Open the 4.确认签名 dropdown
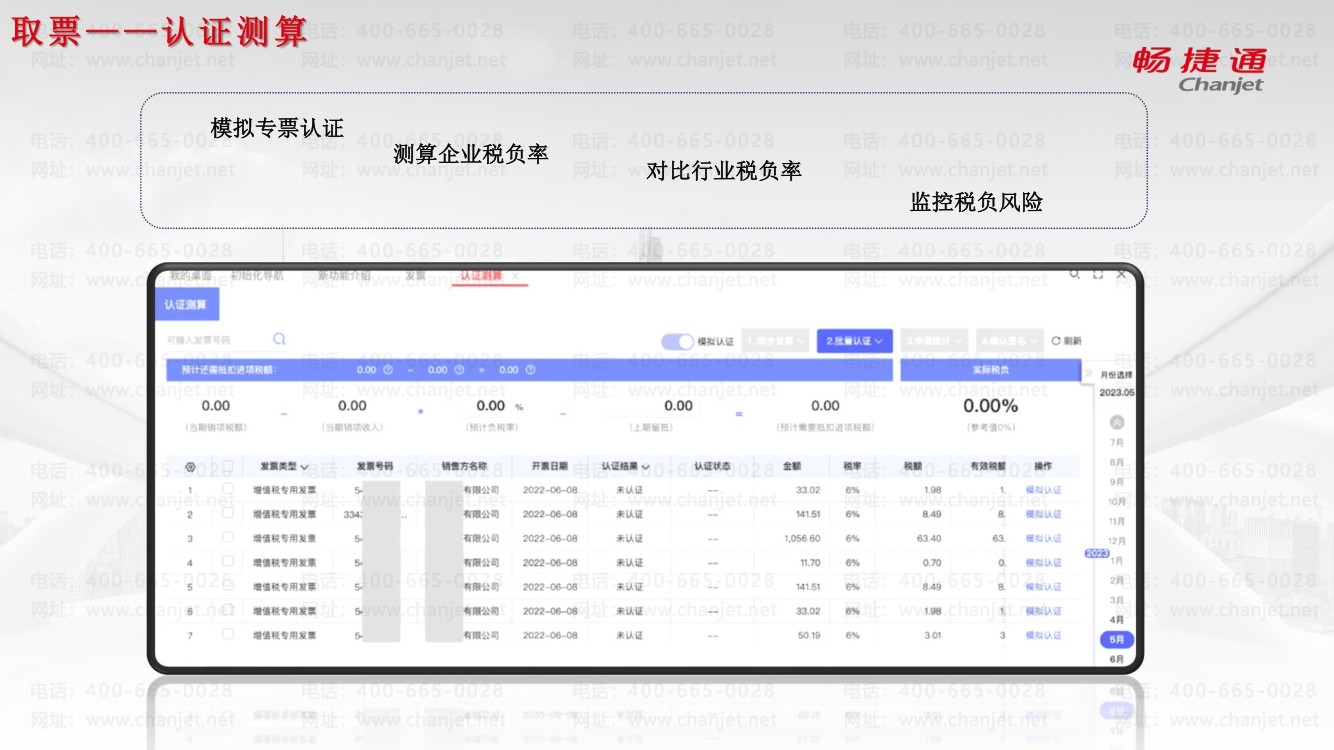 [1009, 341]
